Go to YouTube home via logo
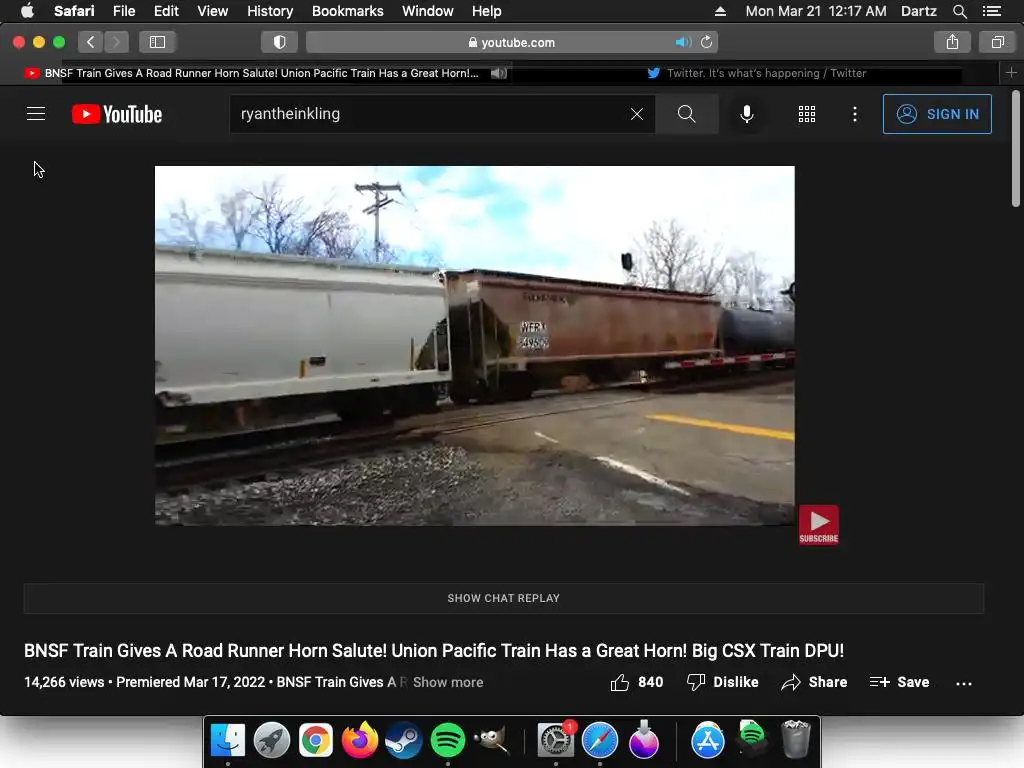The width and height of the screenshot is (1024, 768). [x=117, y=114]
